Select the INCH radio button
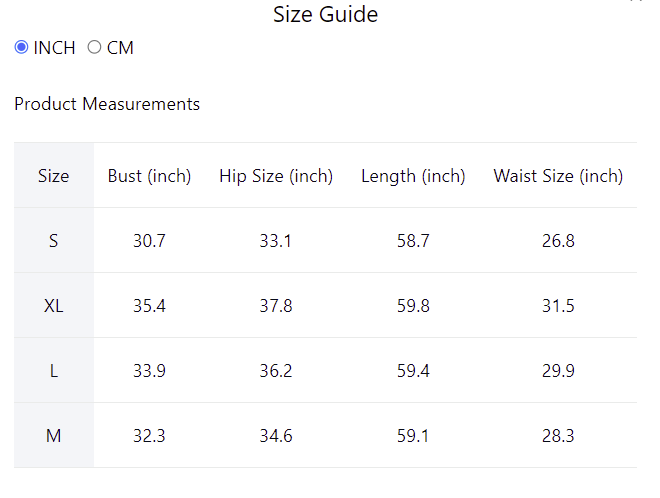660x498 pixels. (22, 47)
